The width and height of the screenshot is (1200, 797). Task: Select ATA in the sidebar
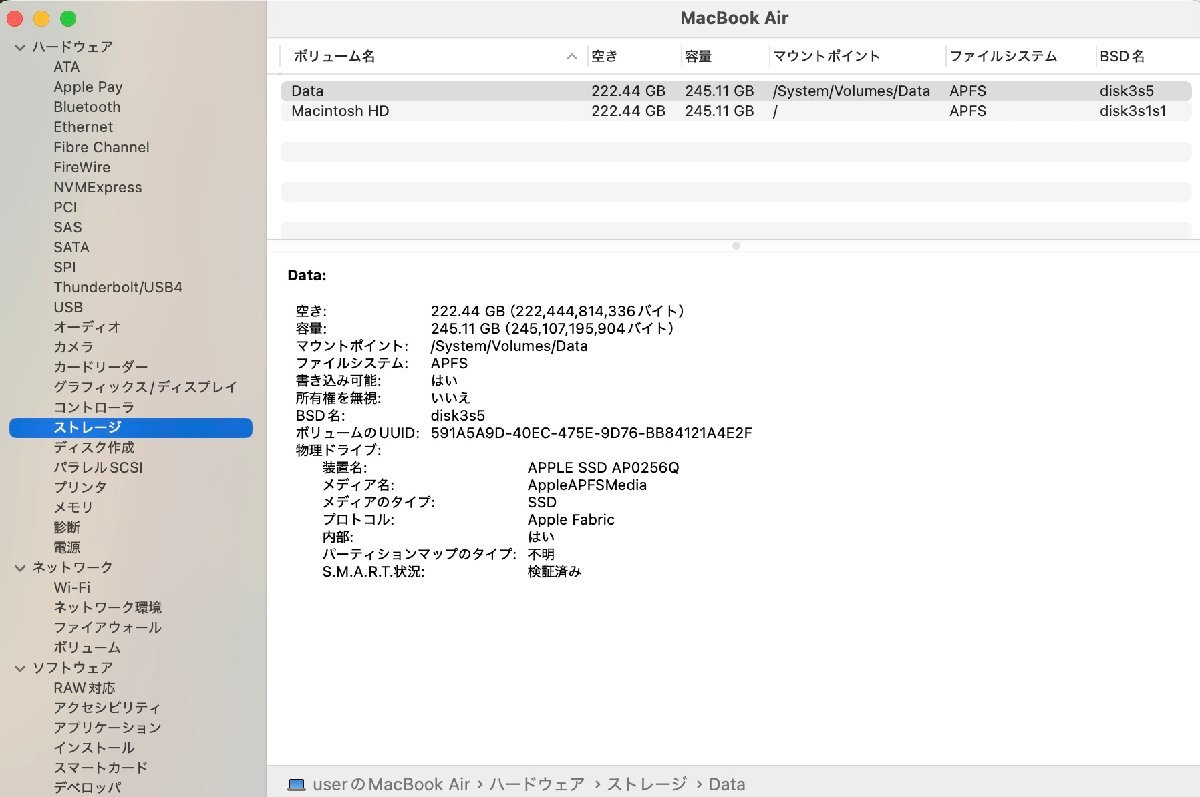click(x=67, y=67)
